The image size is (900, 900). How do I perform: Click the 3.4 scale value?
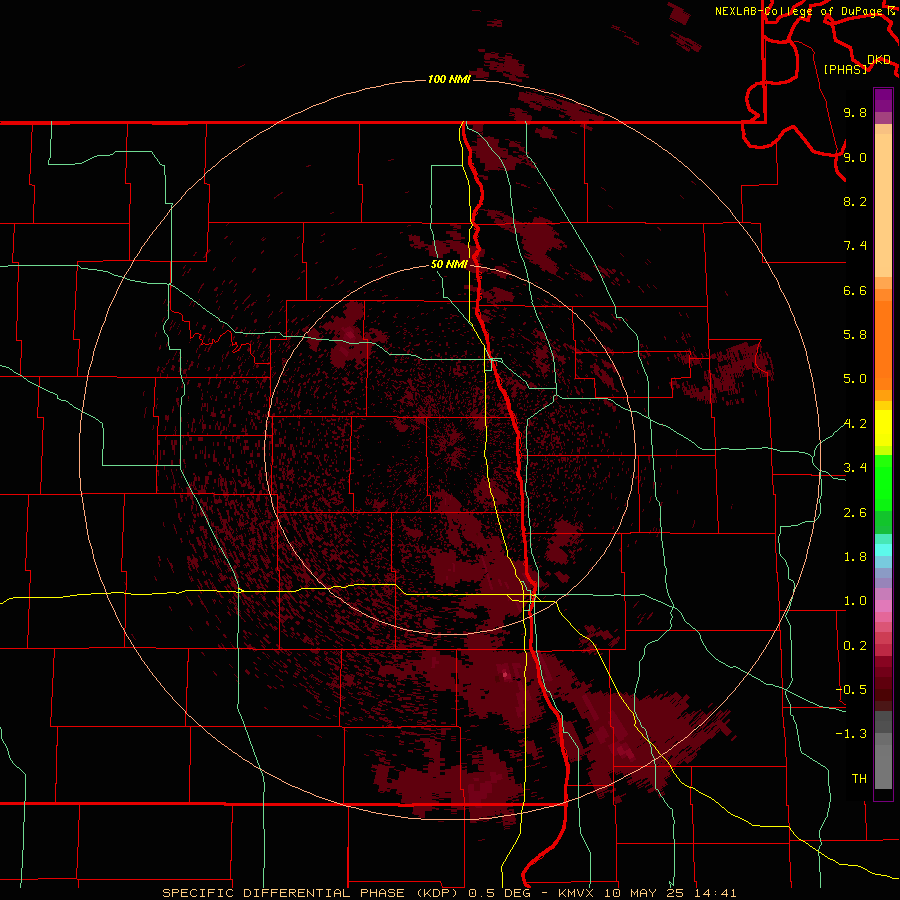click(x=855, y=468)
